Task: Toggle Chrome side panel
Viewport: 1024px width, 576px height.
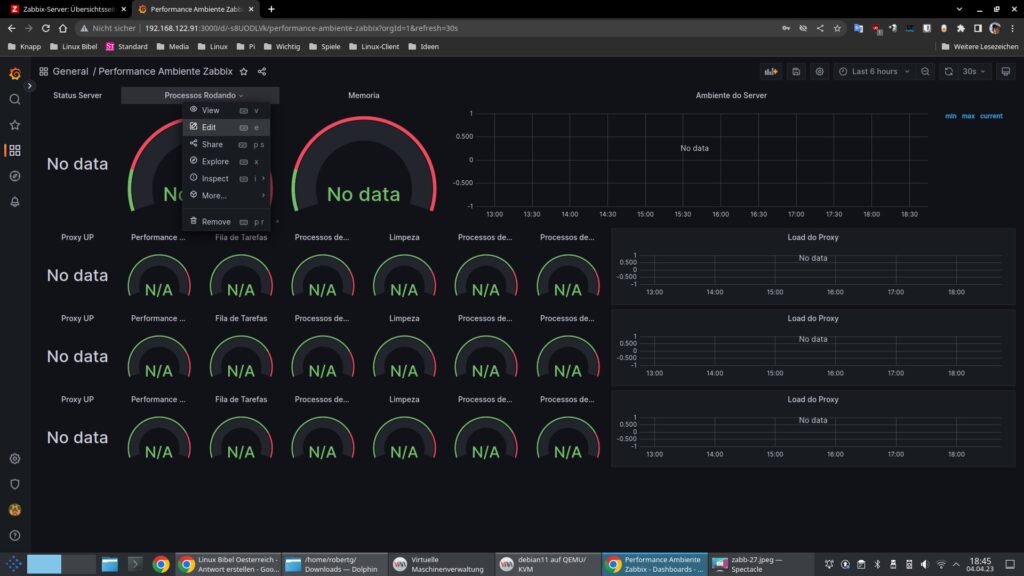Action: coord(978,28)
